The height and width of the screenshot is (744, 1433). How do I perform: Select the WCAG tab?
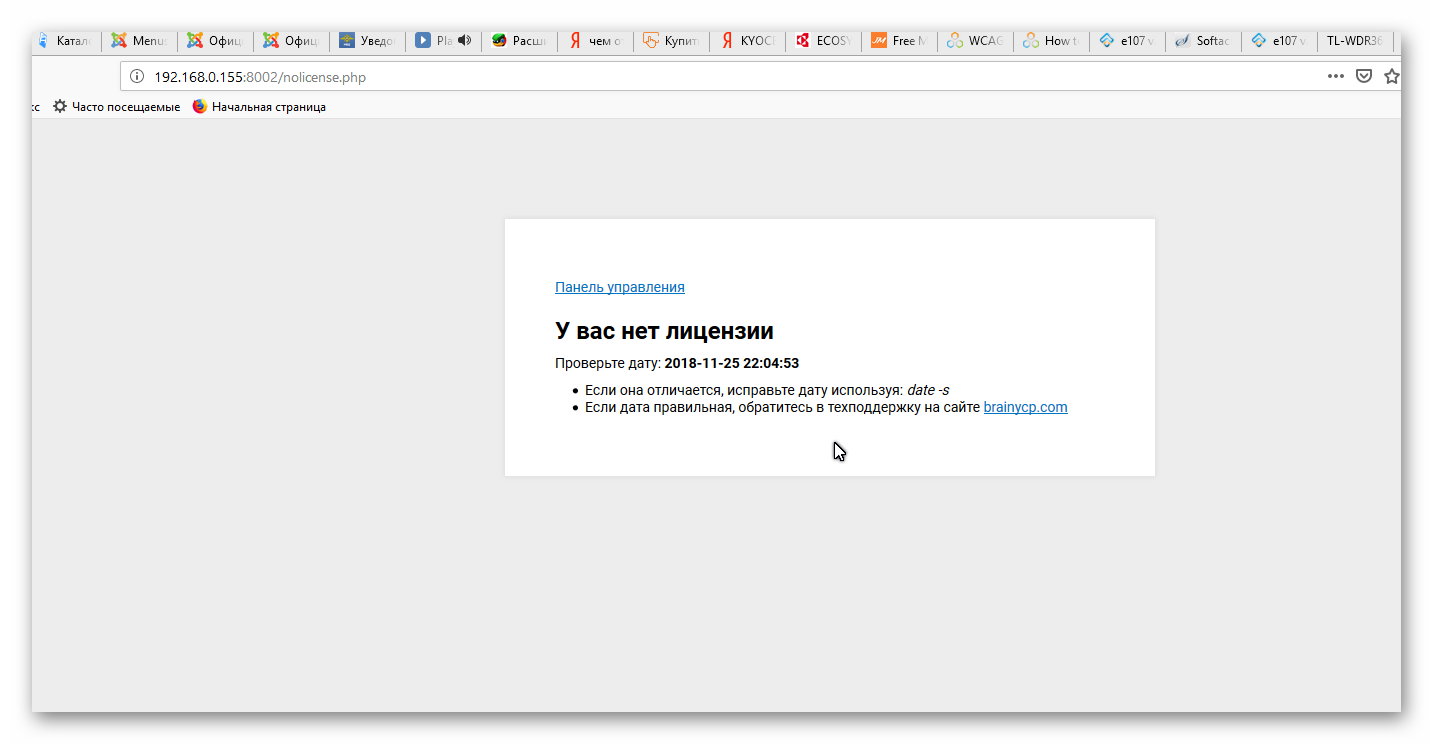click(977, 41)
